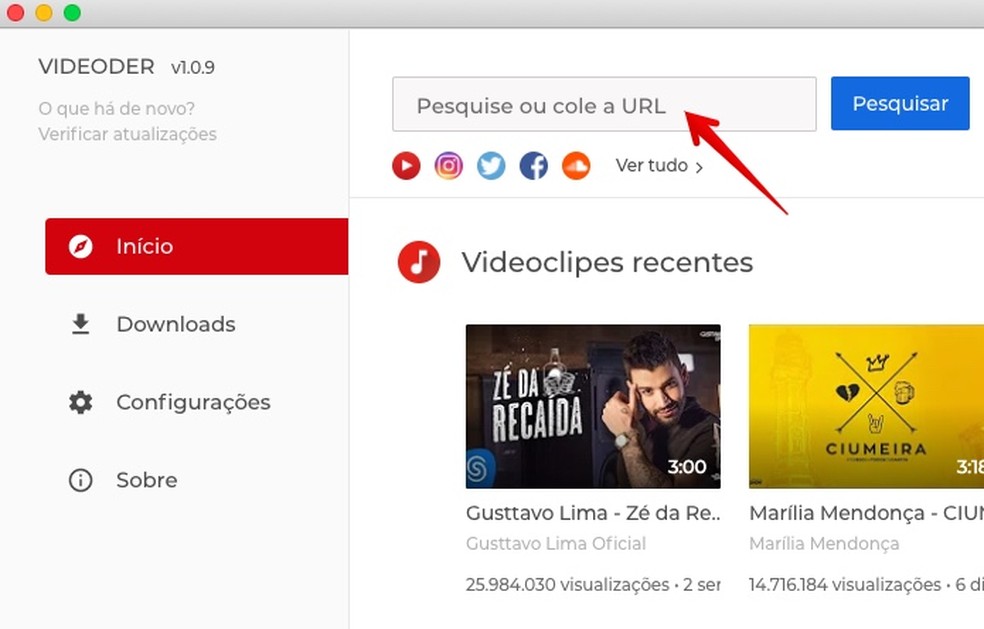Open the Marília Mendonça Ciumeira thumbnail
Viewport: 984px width, 629px height.
(866, 406)
